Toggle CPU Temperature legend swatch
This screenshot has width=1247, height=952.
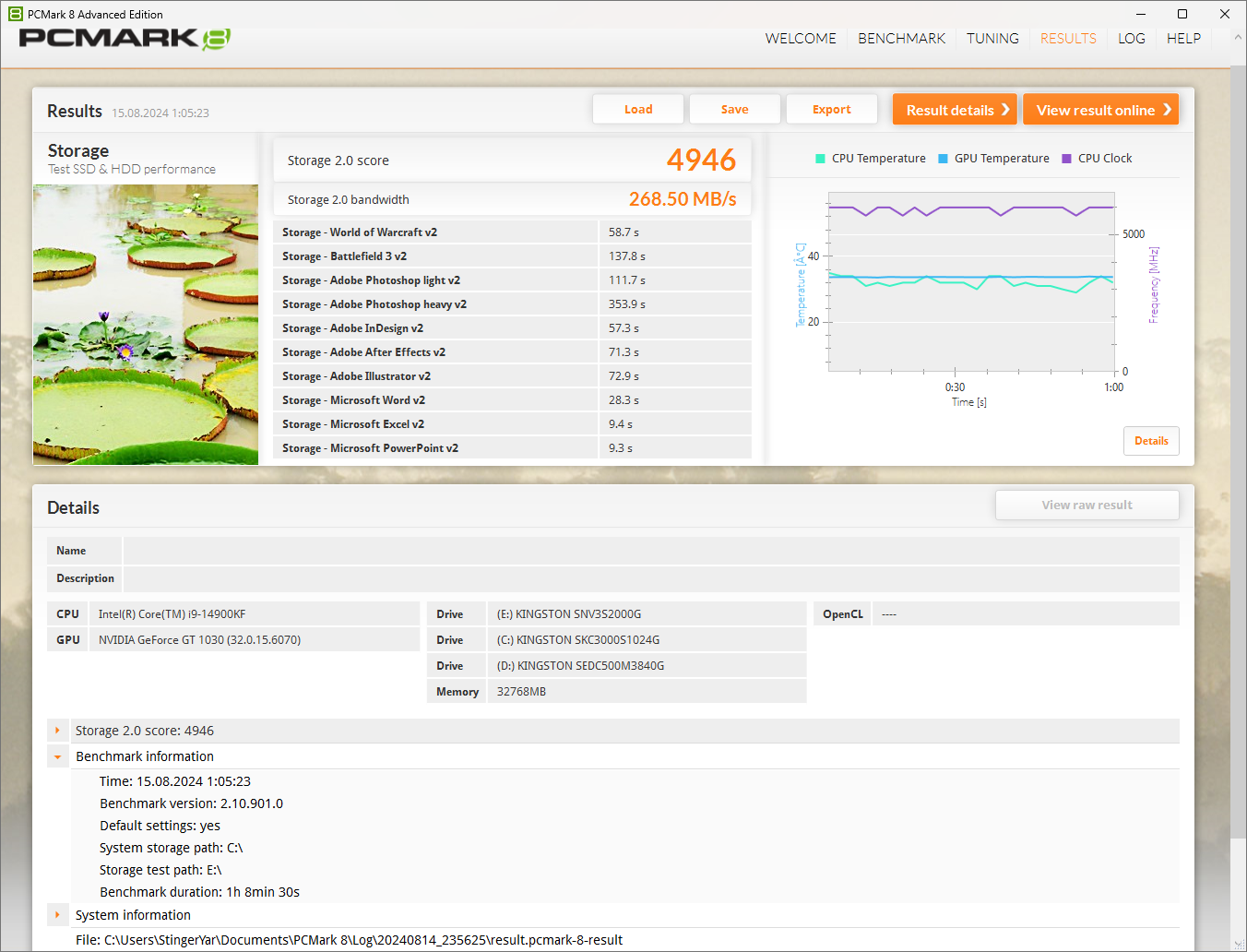pyautogui.click(x=820, y=159)
